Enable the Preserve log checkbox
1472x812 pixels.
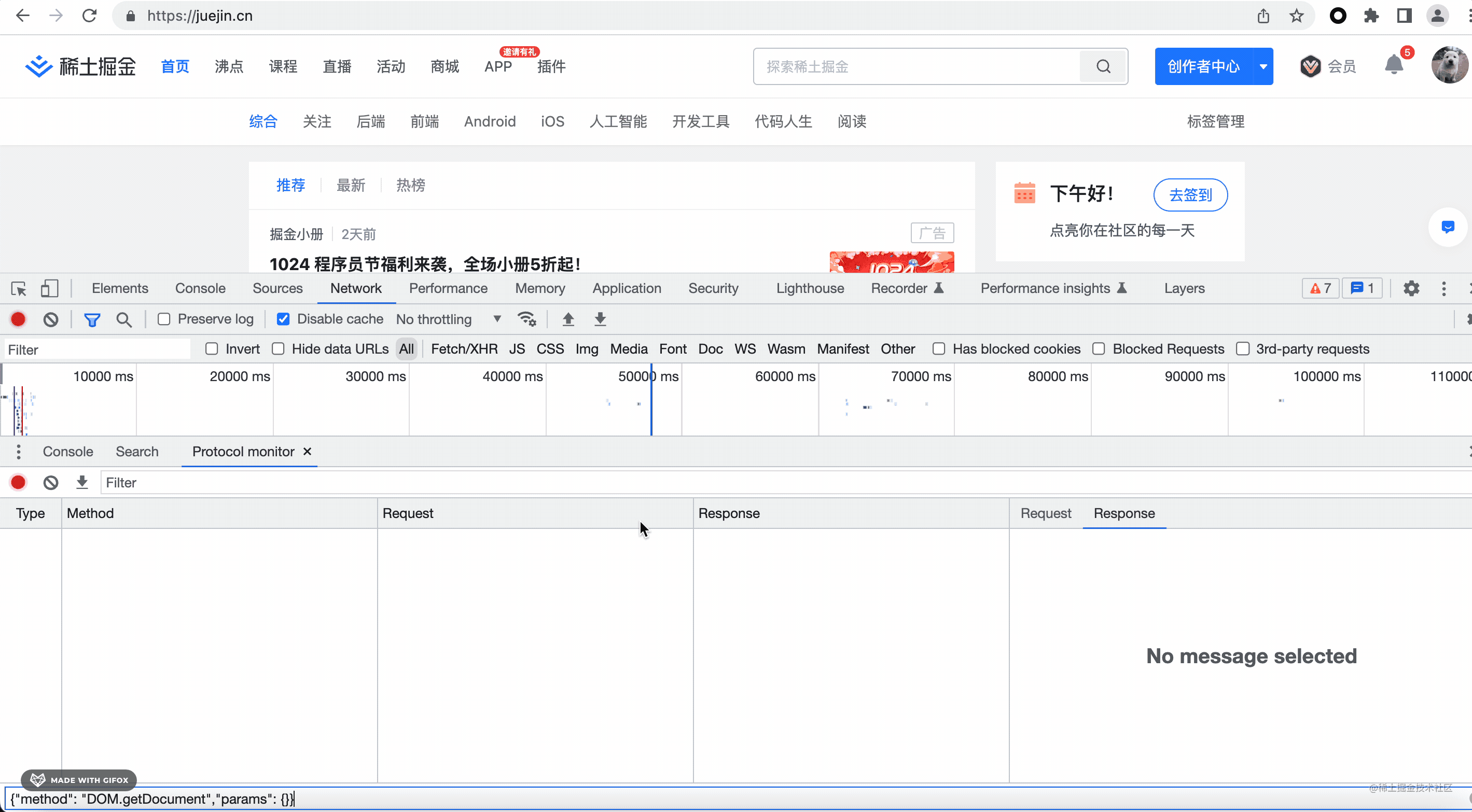164,319
